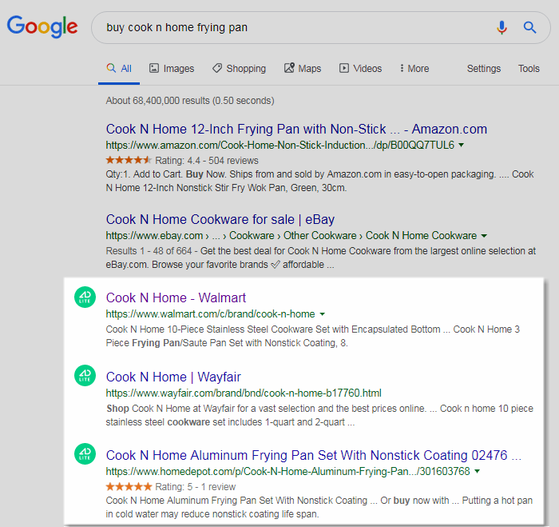The width and height of the screenshot is (559, 527).
Task: Click the 'Cook N Home Cookware' eBay breadcrumb
Action: click(x=421, y=236)
